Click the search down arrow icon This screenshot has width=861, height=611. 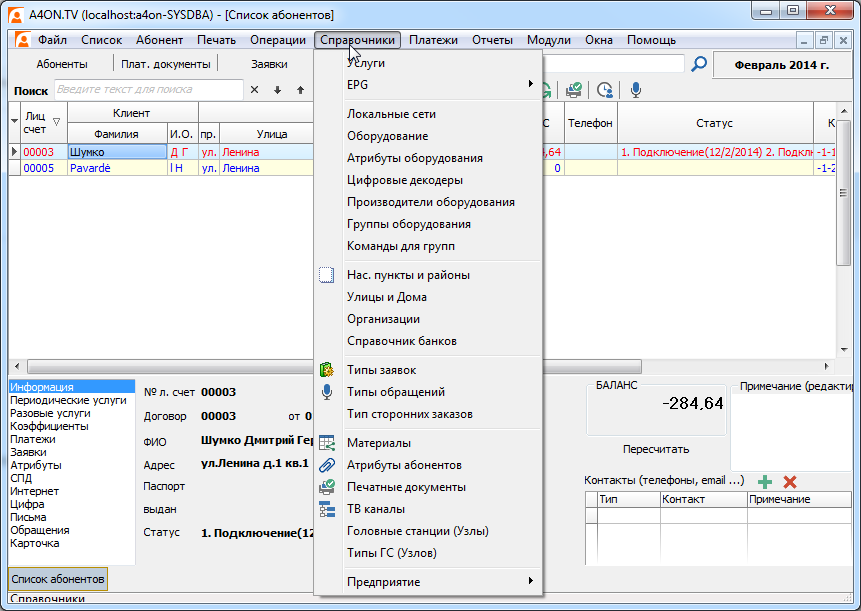click(x=277, y=90)
